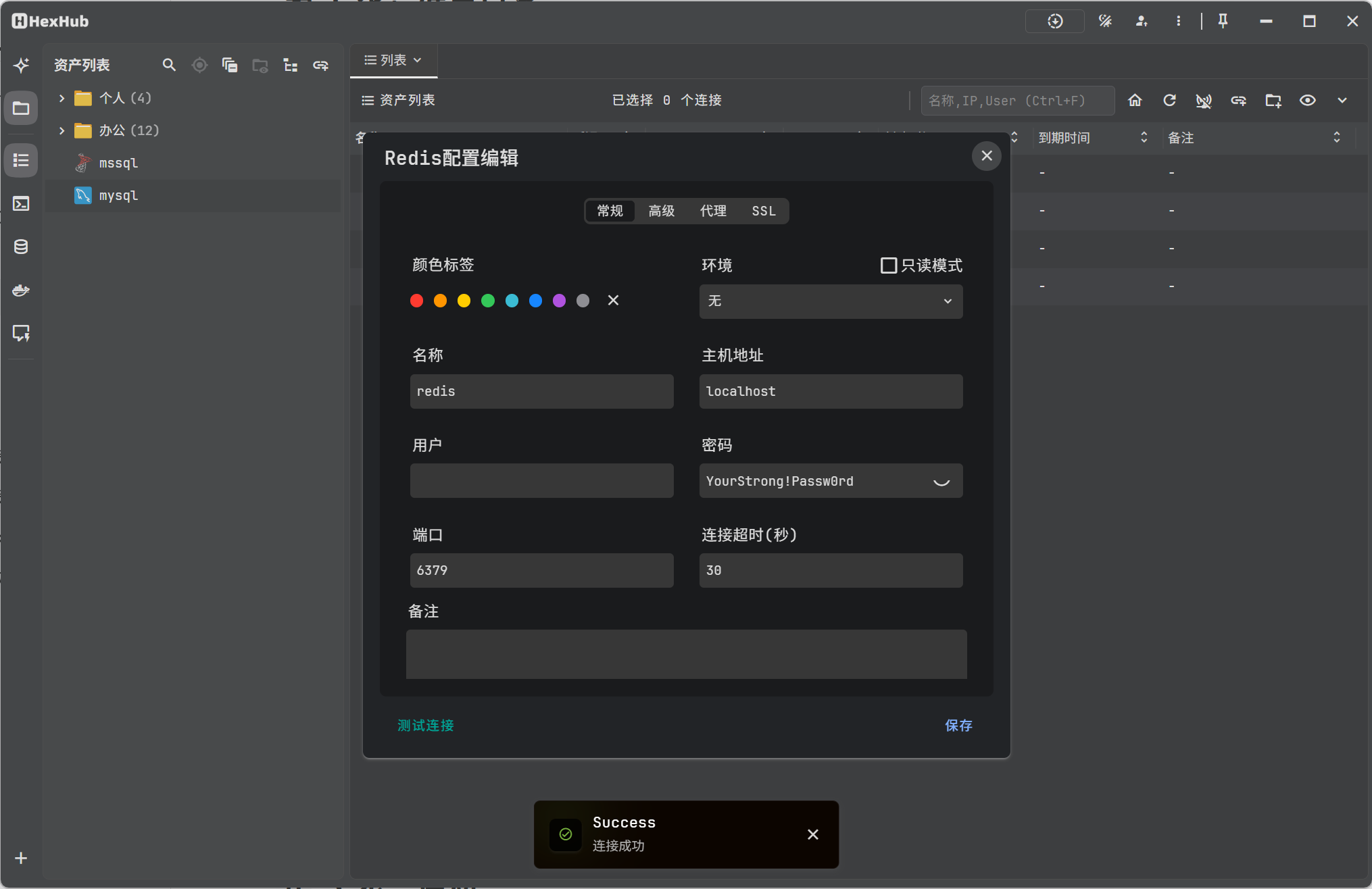Click the 主机地址 field containing localhost
Viewport: 1372px width, 889px height.
(x=831, y=391)
